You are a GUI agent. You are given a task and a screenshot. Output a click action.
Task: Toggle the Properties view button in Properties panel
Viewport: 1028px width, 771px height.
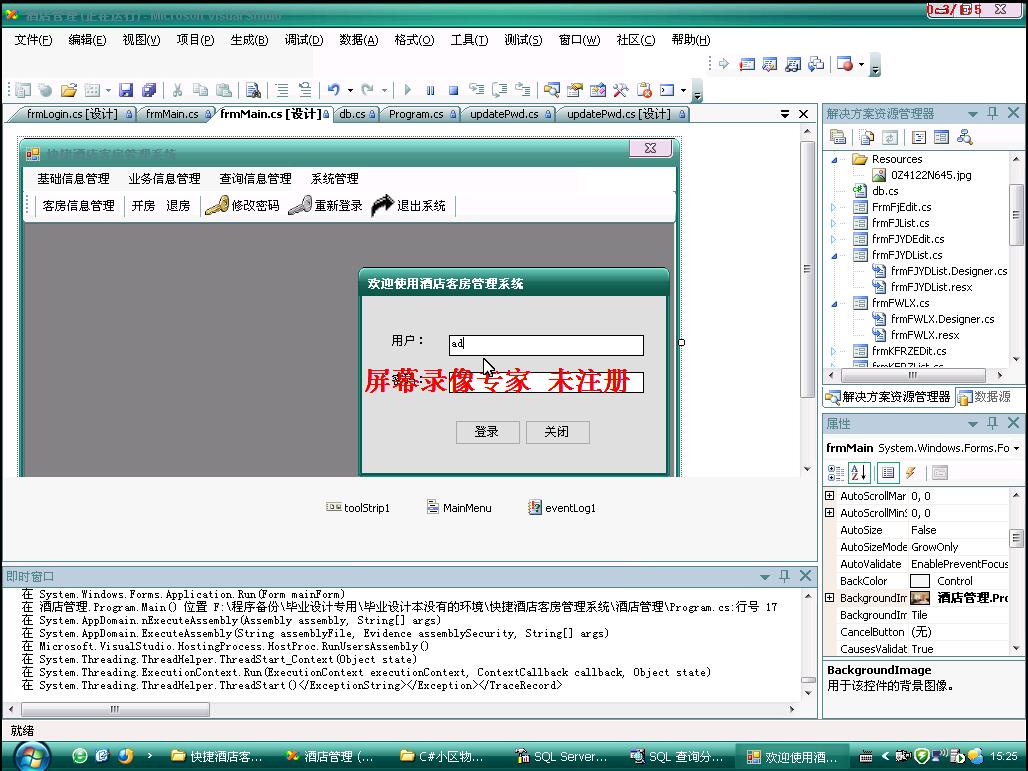[x=888, y=472]
